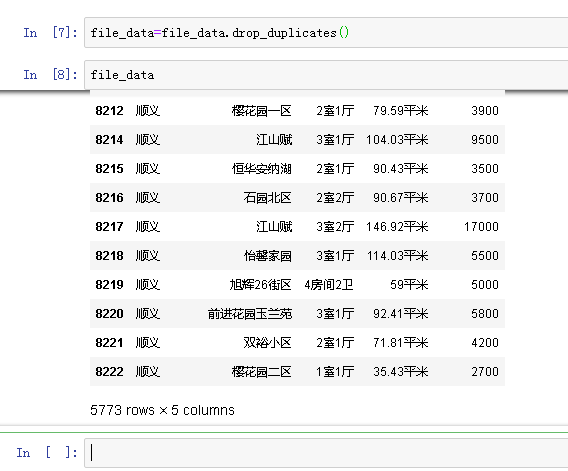Click row index 8222
The height and width of the screenshot is (471, 568).
[x=109, y=371]
